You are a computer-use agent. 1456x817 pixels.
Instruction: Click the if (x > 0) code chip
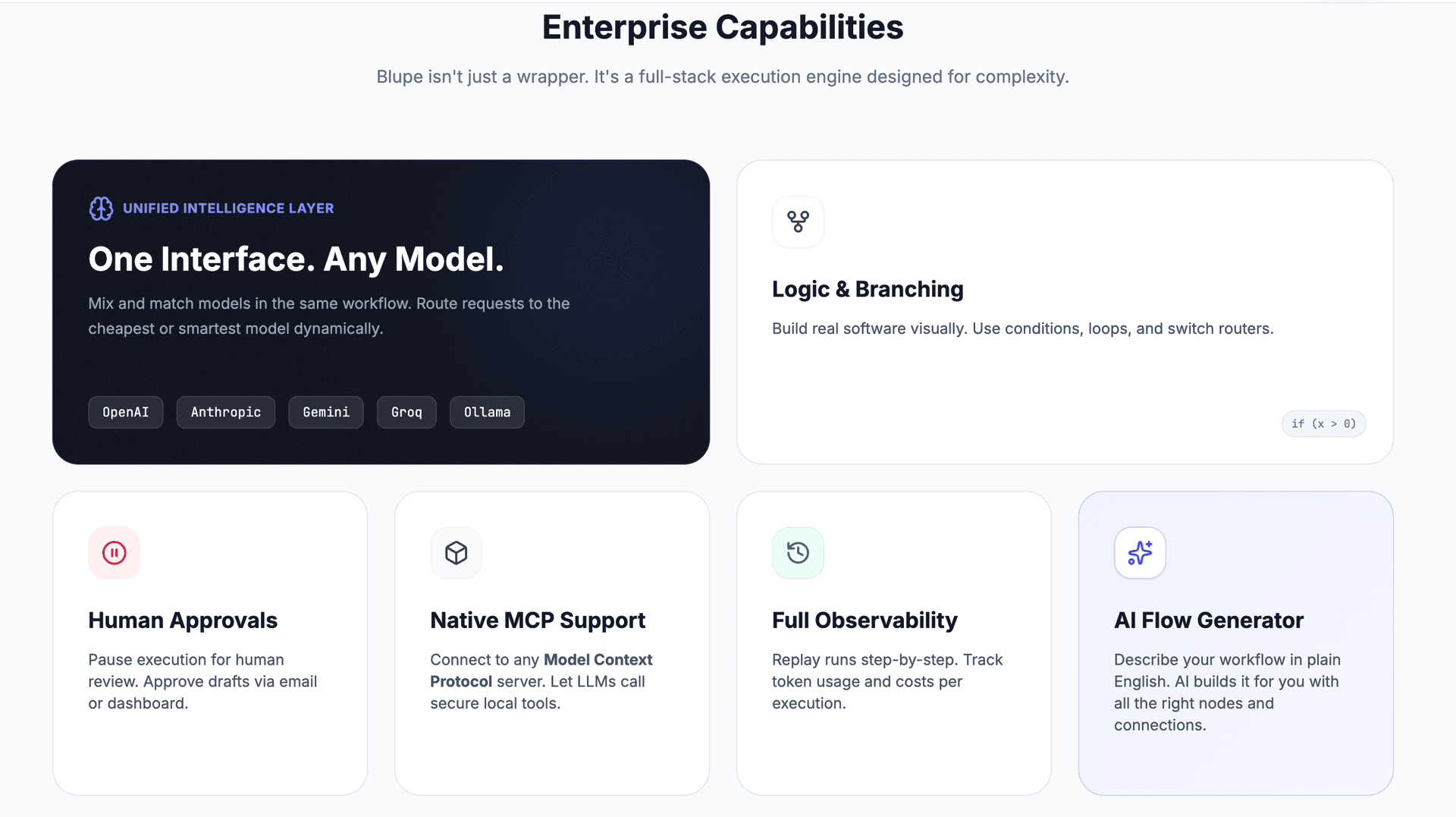click(1323, 423)
